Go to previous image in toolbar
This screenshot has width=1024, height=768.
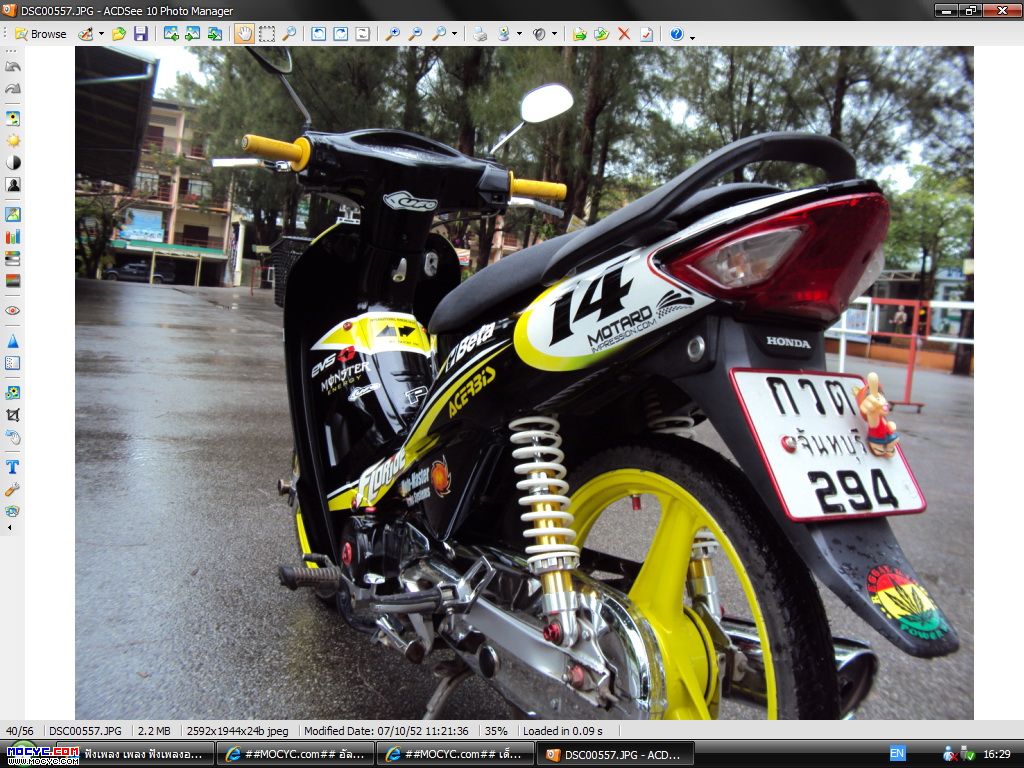[x=172, y=34]
